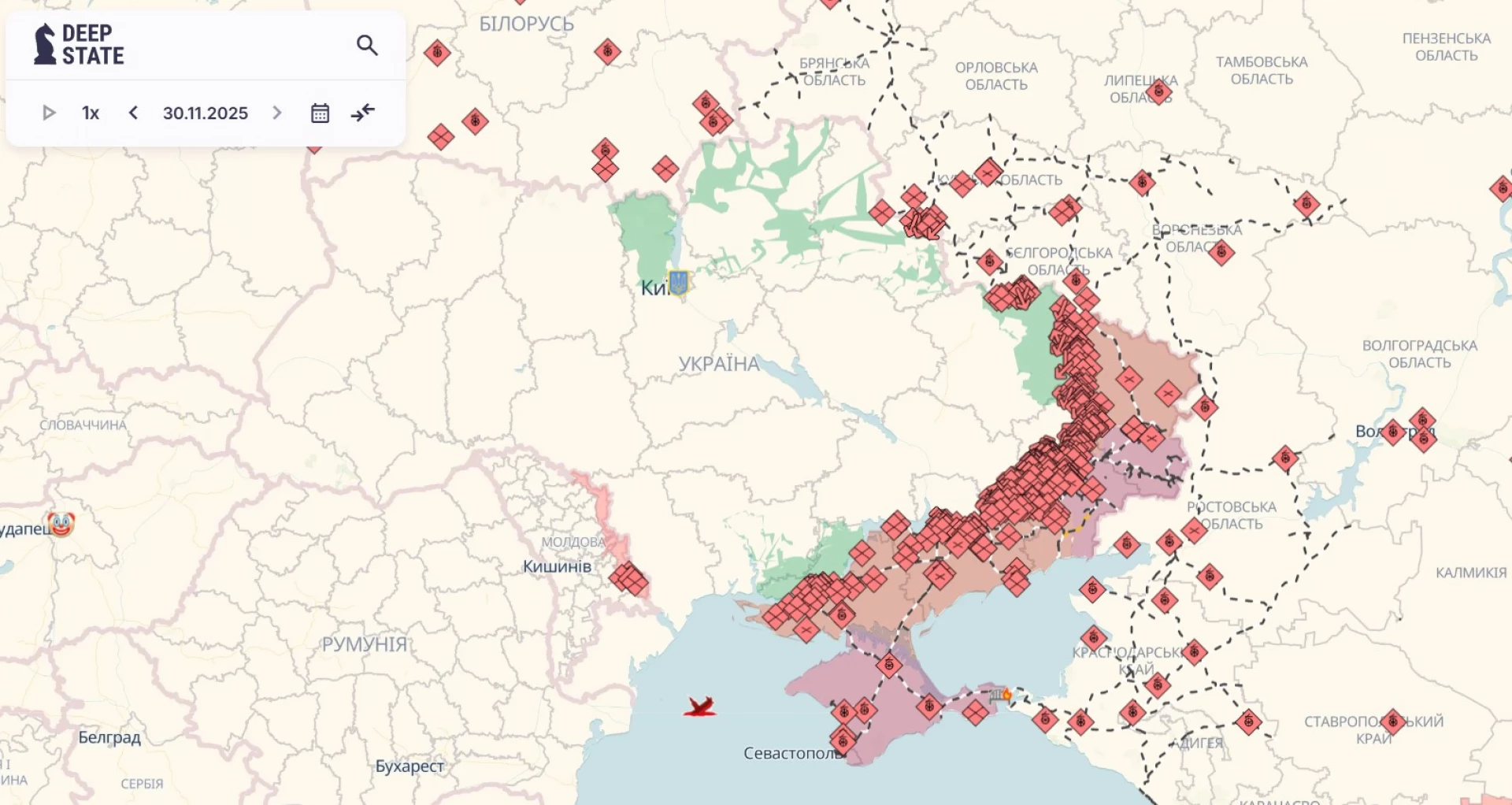Select the red sunken ship icon in the Black Sea
This screenshot has width=1512, height=805.
699,707
